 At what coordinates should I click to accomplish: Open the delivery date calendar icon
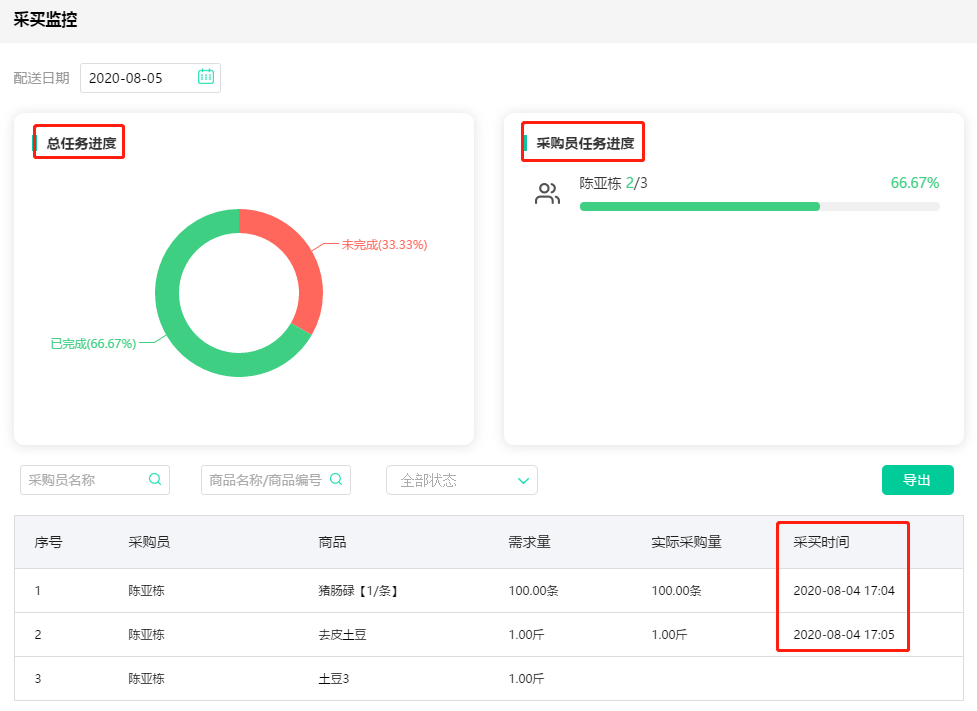pos(206,76)
